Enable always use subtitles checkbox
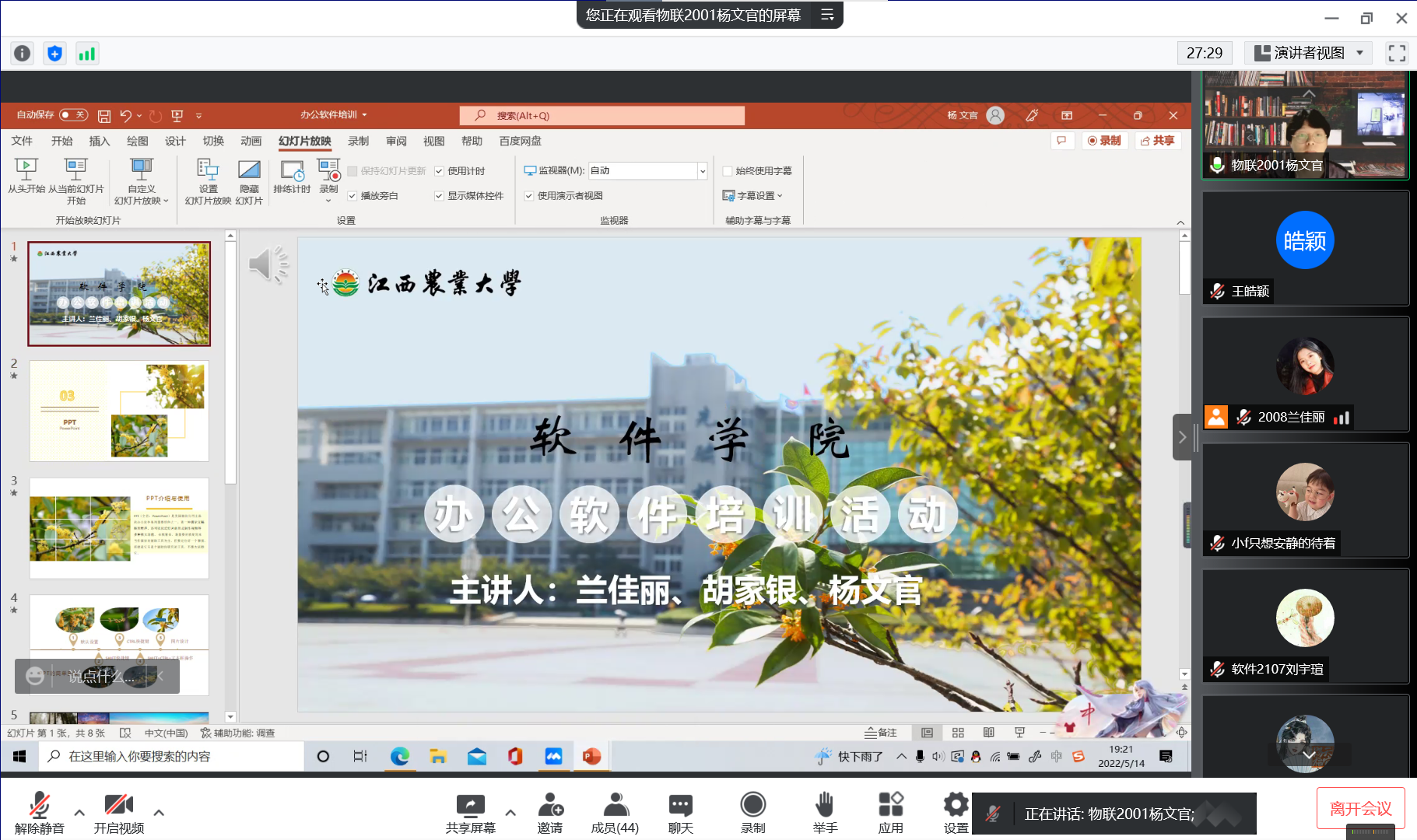 click(x=728, y=171)
